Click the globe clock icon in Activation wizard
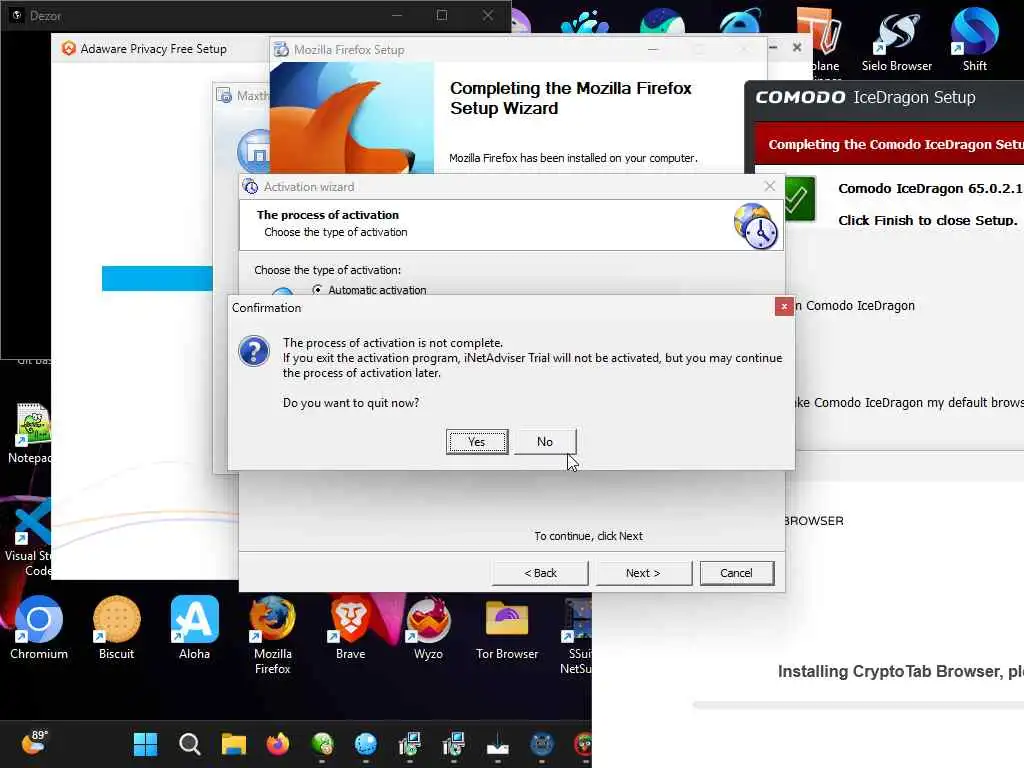Image resolution: width=1024 pixels, height=768 pixels. pos(756,226)
